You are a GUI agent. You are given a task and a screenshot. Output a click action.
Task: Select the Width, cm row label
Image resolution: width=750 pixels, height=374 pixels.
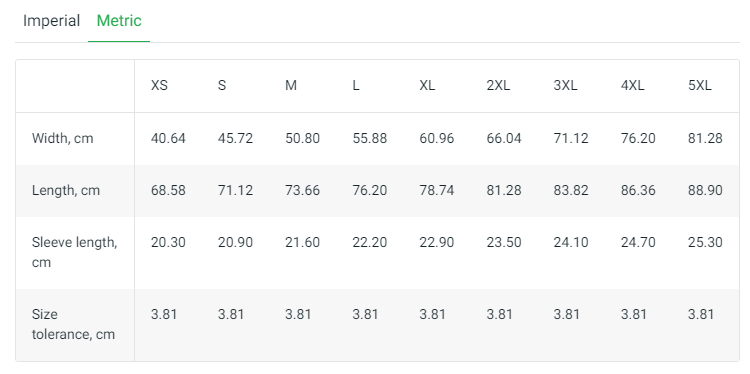pyautogui.click(x=63, y=139)
